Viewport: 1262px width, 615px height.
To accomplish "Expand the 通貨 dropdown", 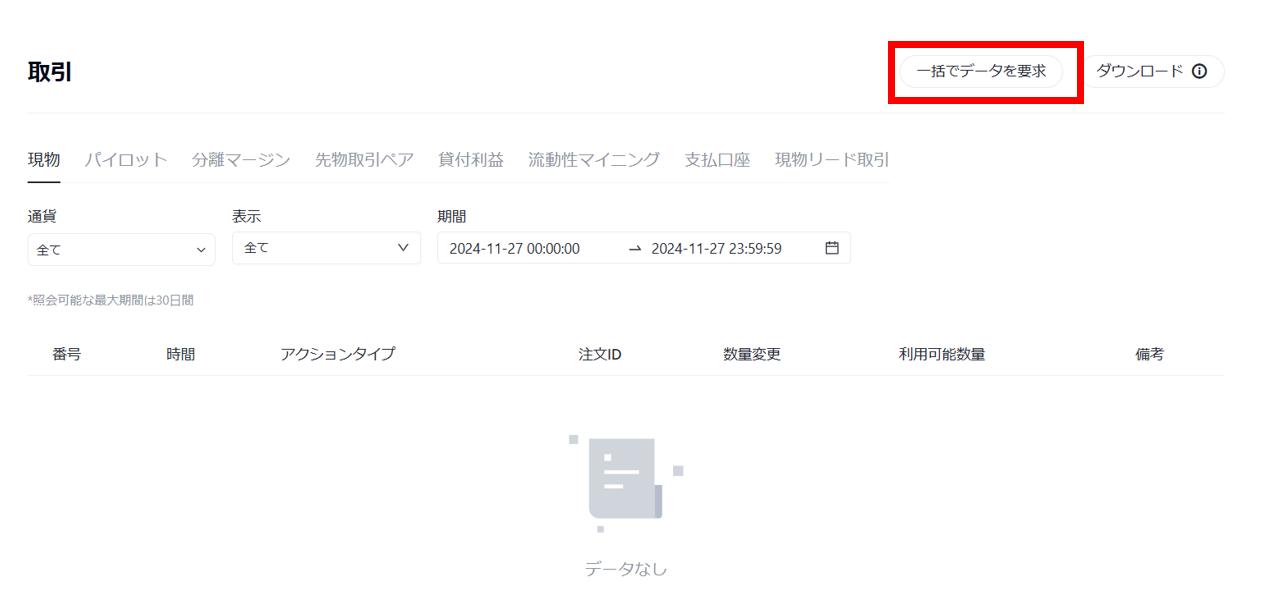I will click(121, 249).
